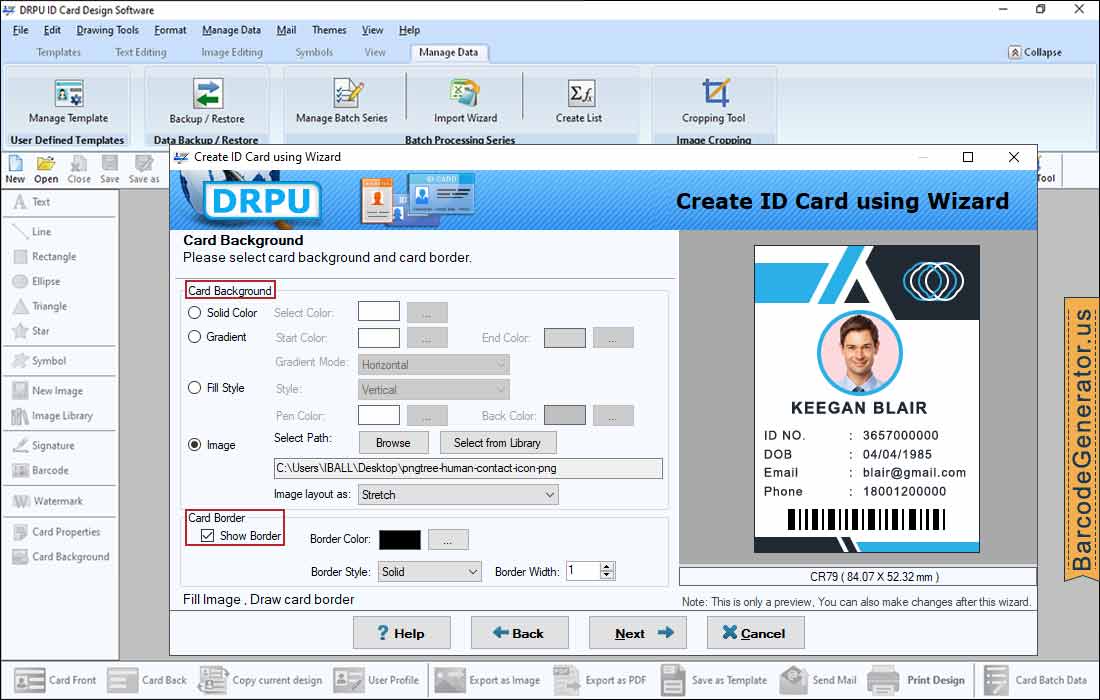The width and height of the screenshot is (1100, 700).
Task: Select the Cropping Tool icon
Action: coord(714,93)
